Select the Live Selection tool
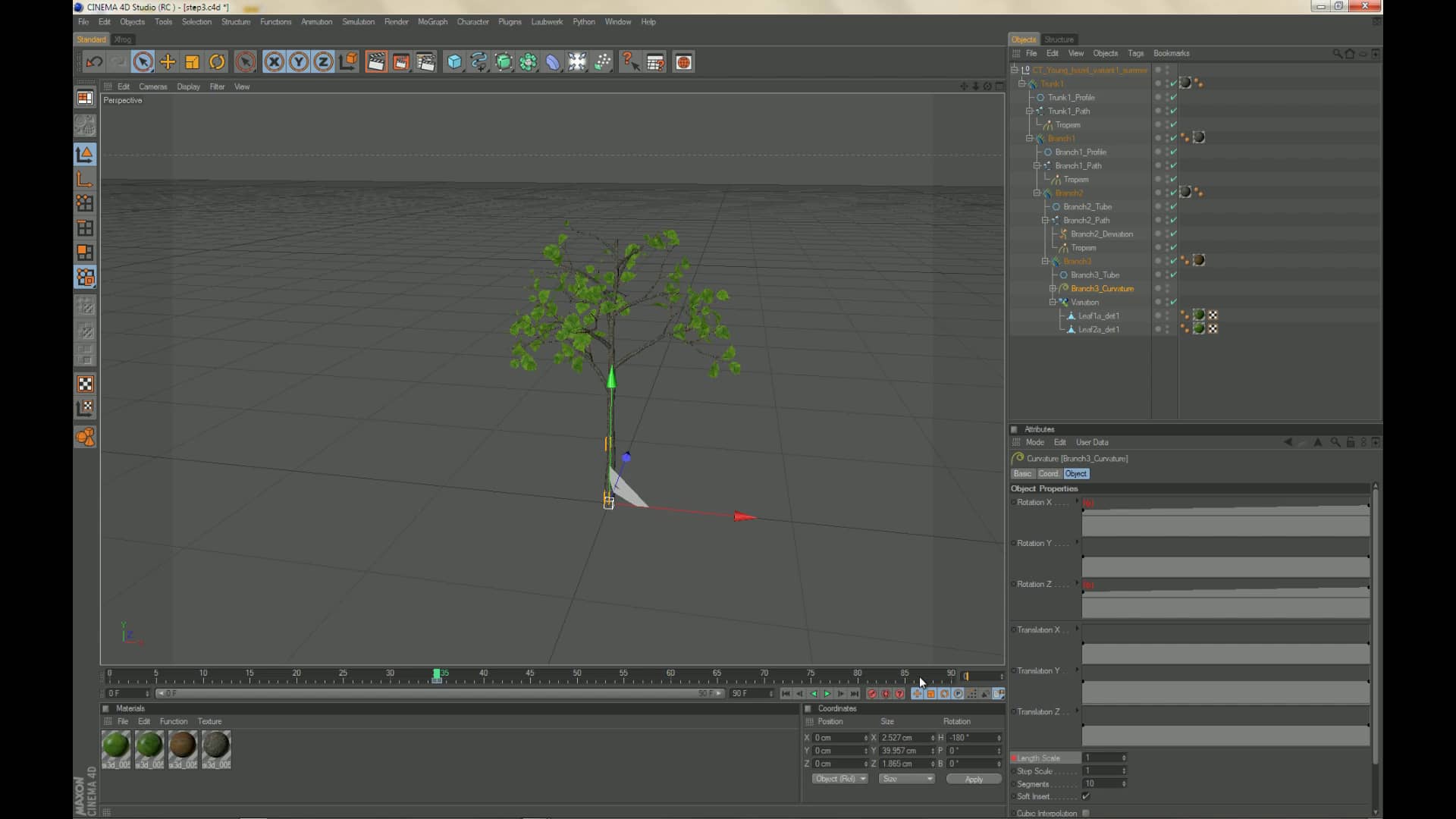The image size is (1456, 819). 143,61
